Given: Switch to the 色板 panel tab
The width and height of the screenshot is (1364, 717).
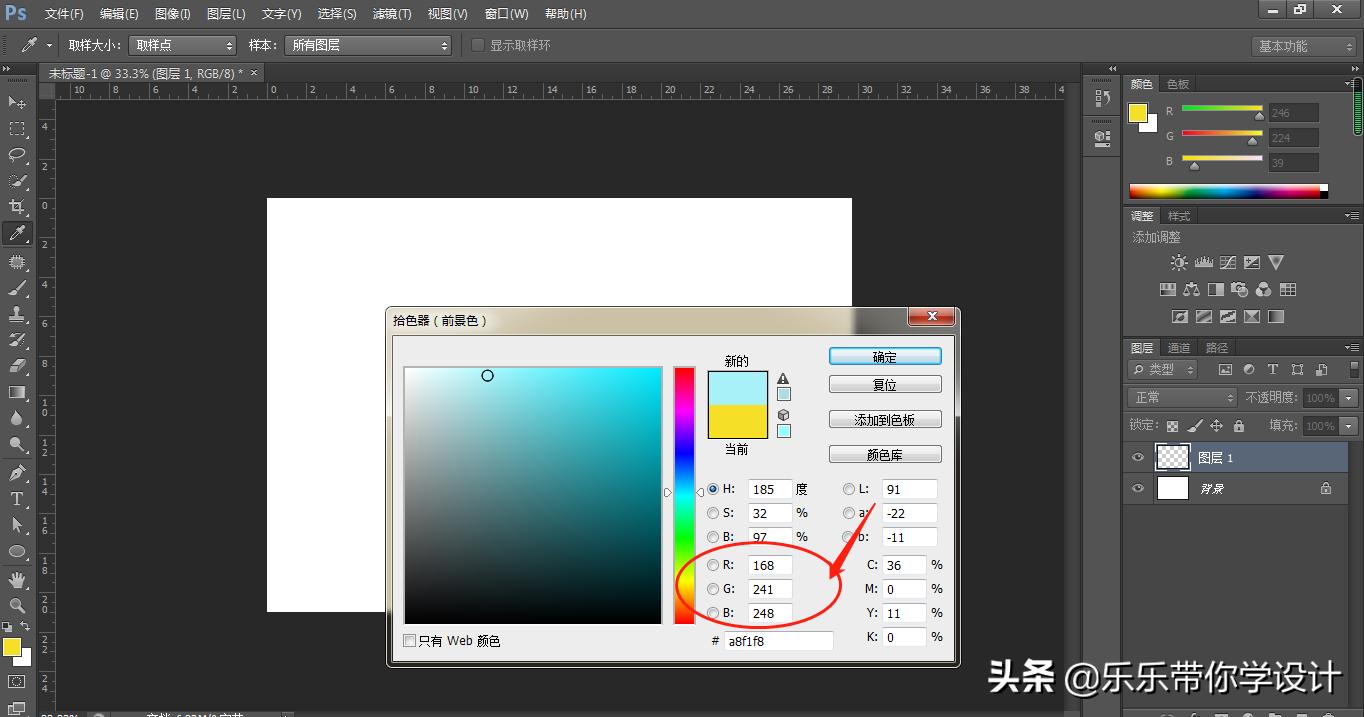Looking at the screenshot, I should point(1177,83).
